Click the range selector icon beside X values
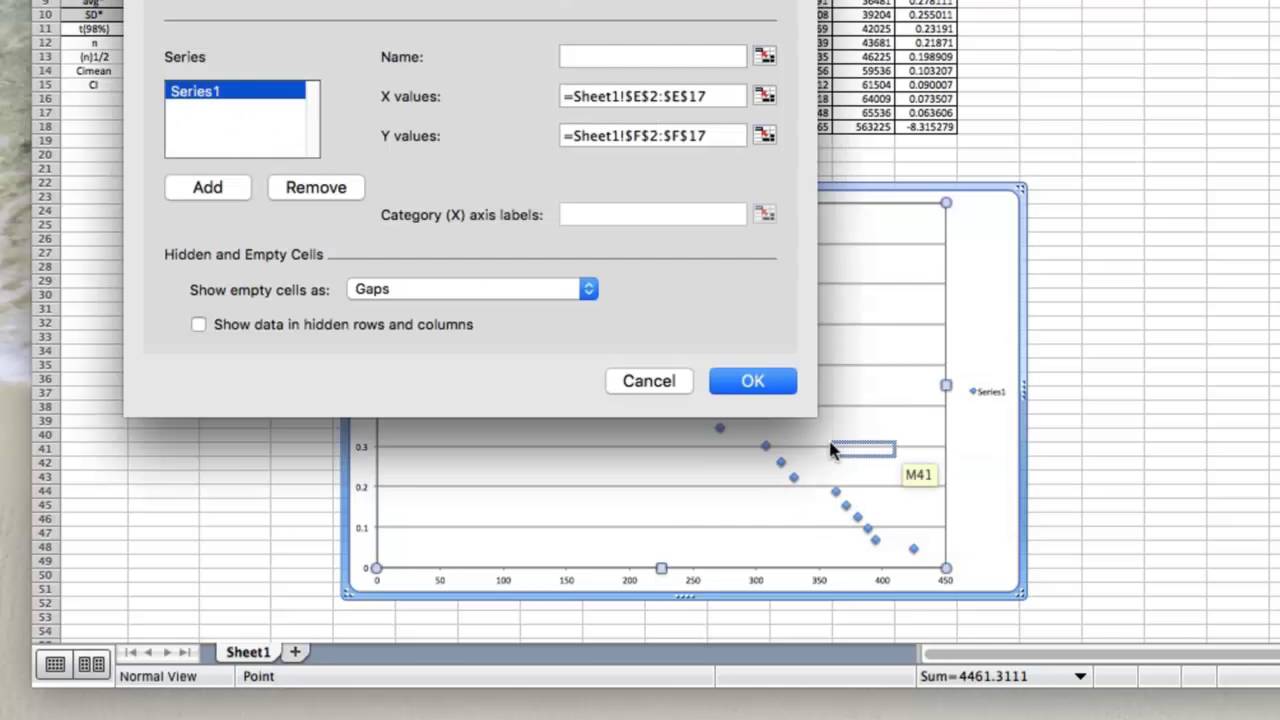 (x=765, y=95)
